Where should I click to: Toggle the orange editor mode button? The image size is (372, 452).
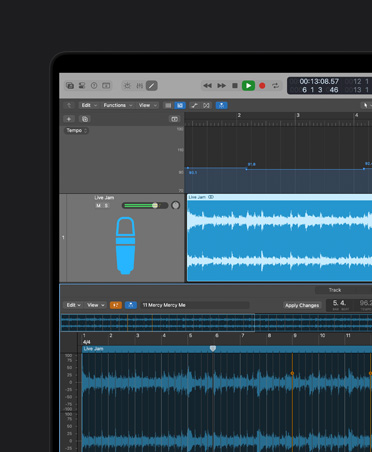coord(116,305)
